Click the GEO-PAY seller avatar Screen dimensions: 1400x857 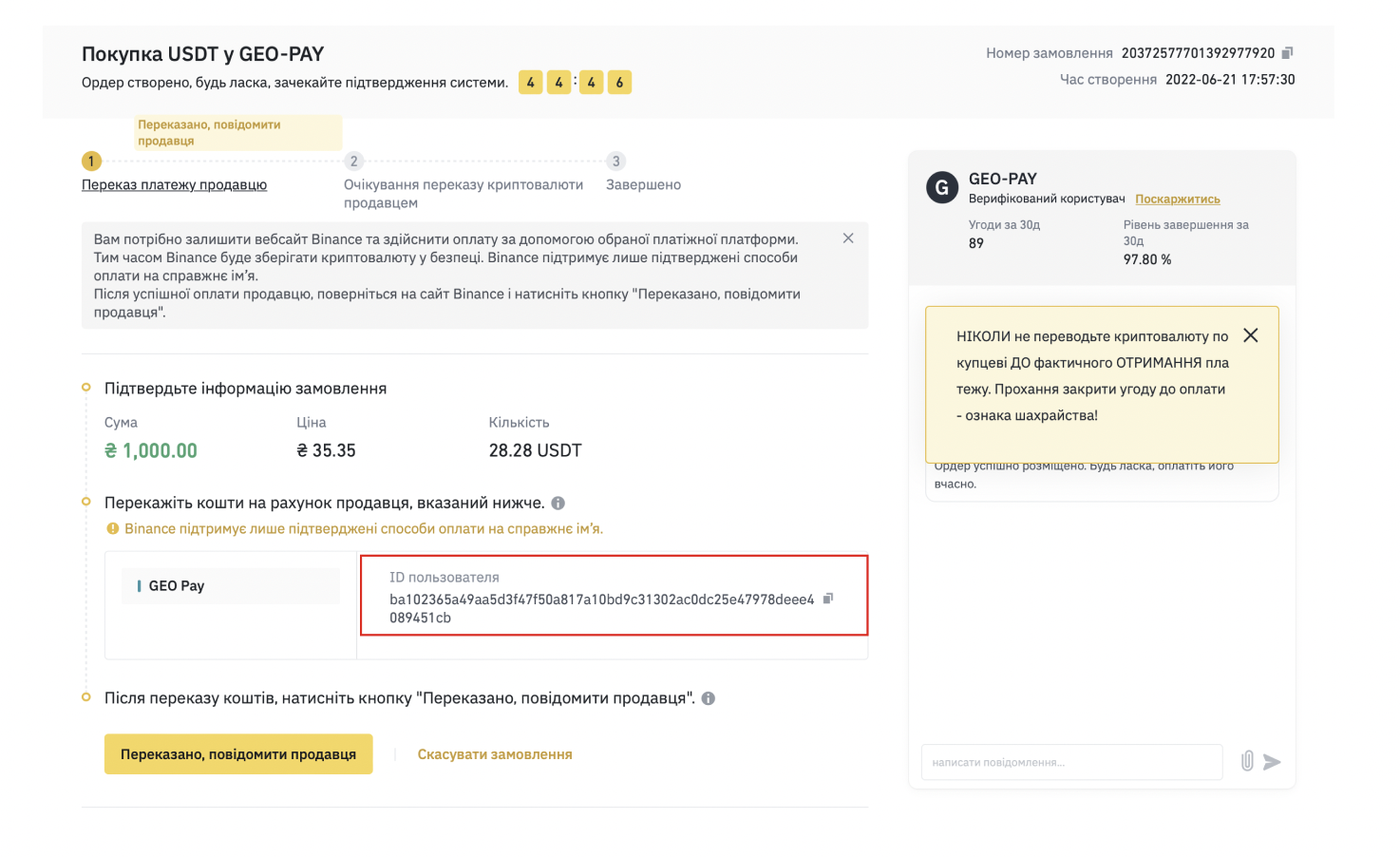pos(942,187)
